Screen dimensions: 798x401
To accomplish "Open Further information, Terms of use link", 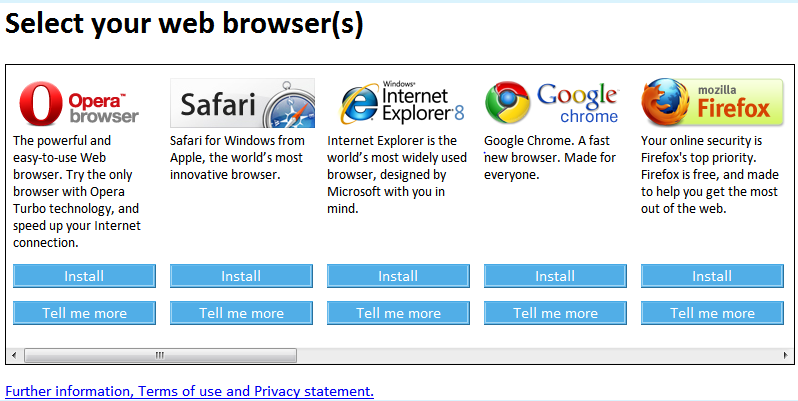I will pos(189,391).
